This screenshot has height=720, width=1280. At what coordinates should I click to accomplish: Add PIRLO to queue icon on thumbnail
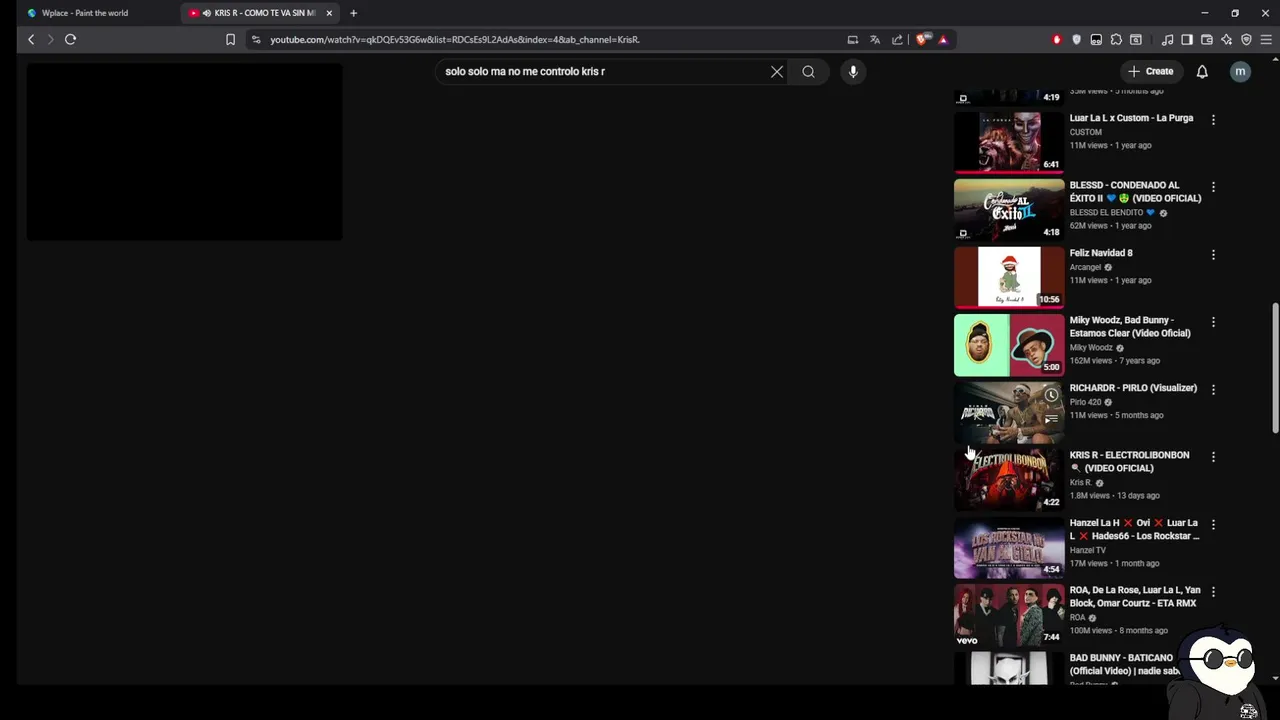click(x=1051, y=419)
